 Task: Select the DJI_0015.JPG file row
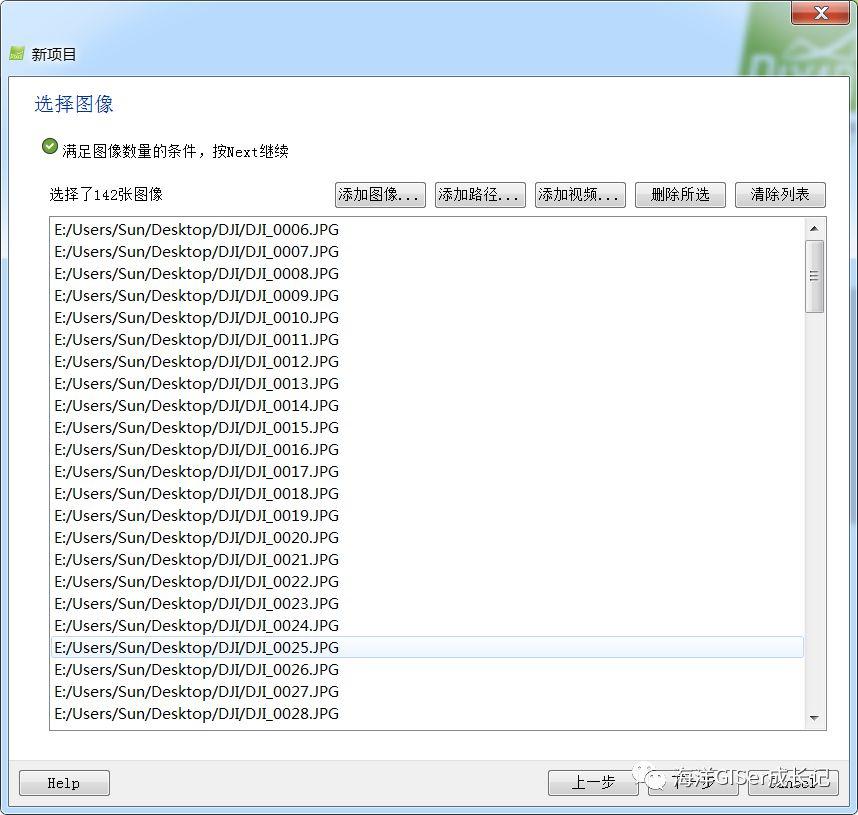tap(197, 427)
